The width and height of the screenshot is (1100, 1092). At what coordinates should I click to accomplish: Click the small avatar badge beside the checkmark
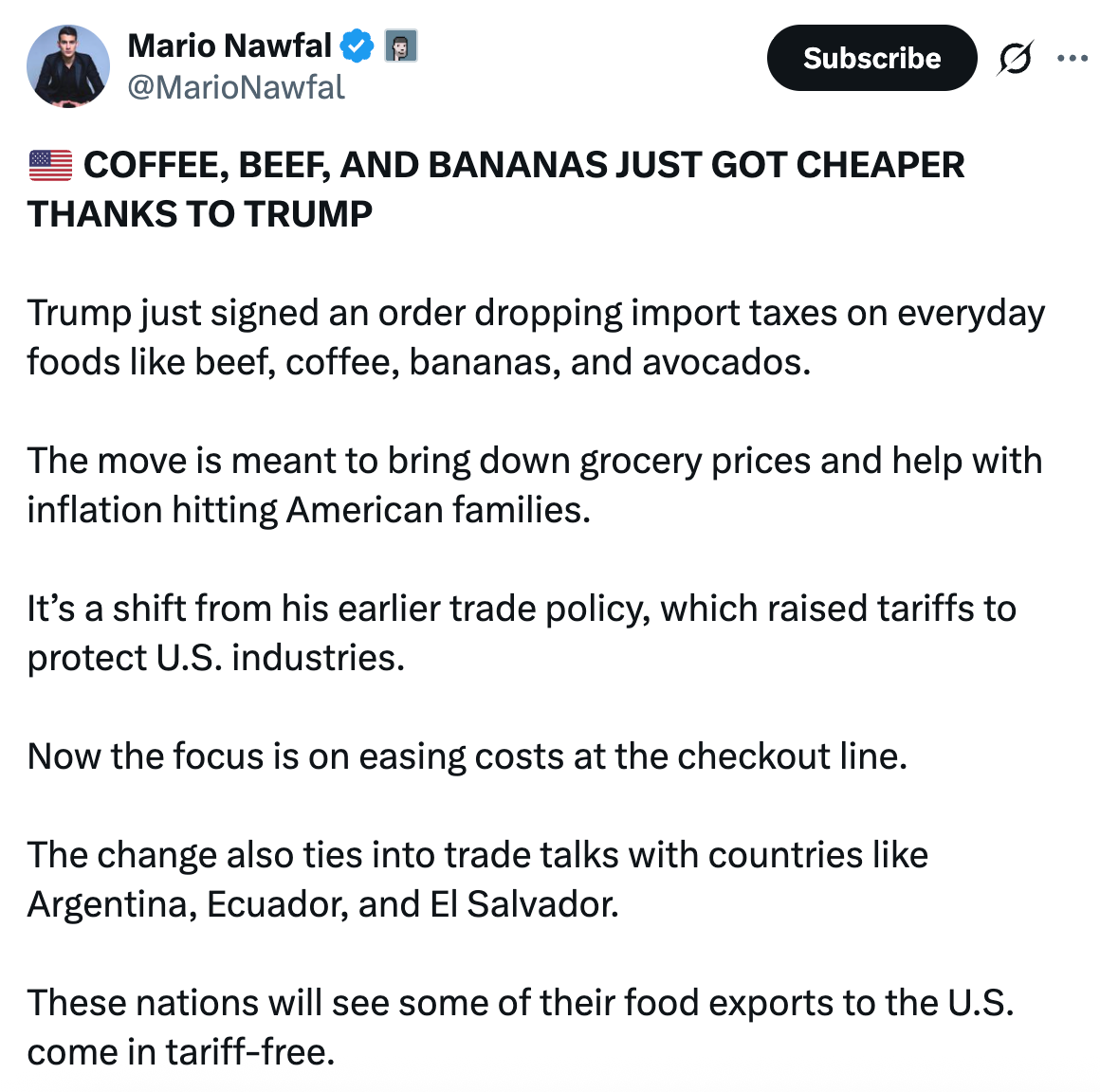(400, 45)
